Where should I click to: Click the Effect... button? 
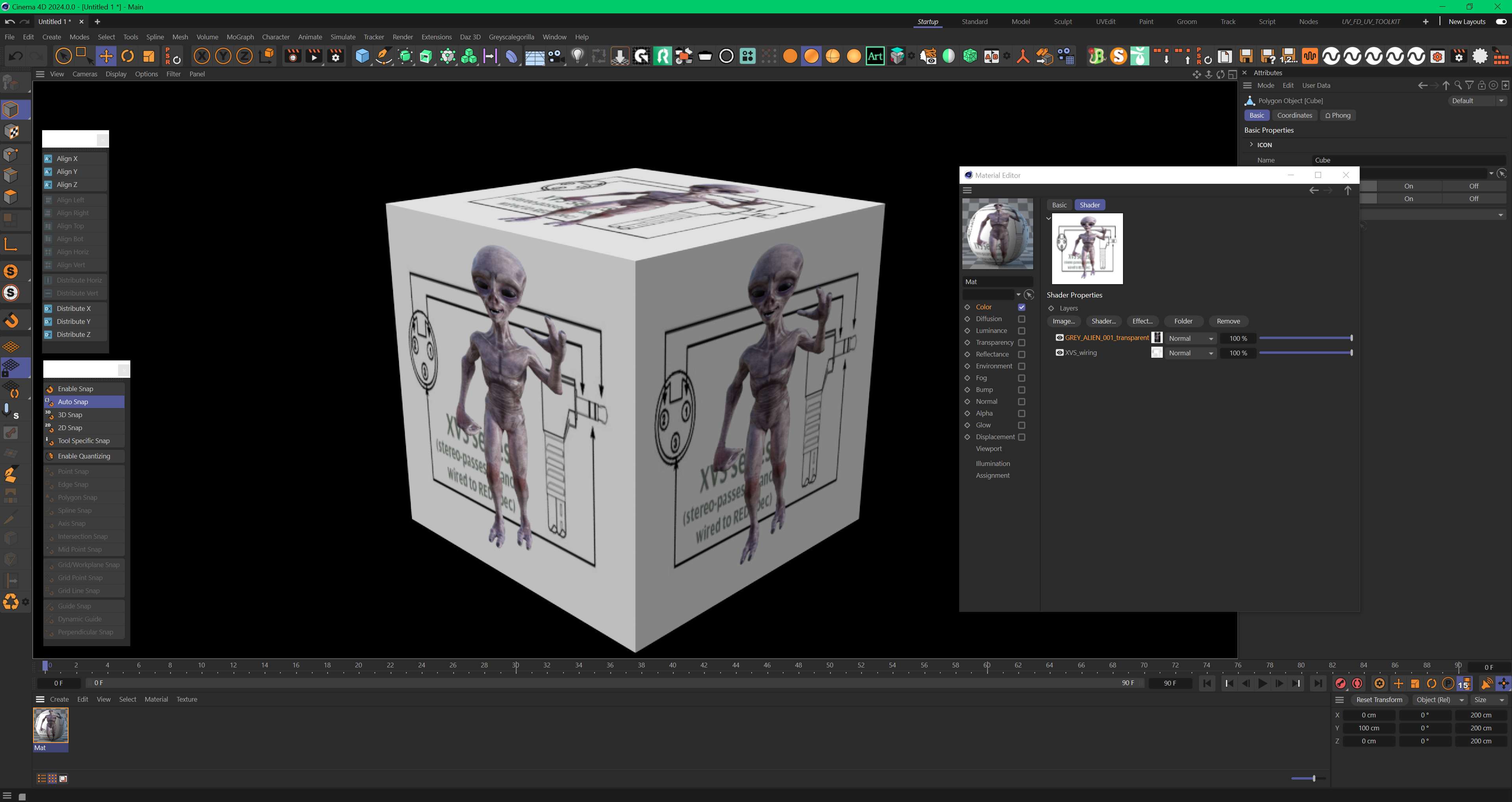pyautogui.click(x=1142, y=321)
